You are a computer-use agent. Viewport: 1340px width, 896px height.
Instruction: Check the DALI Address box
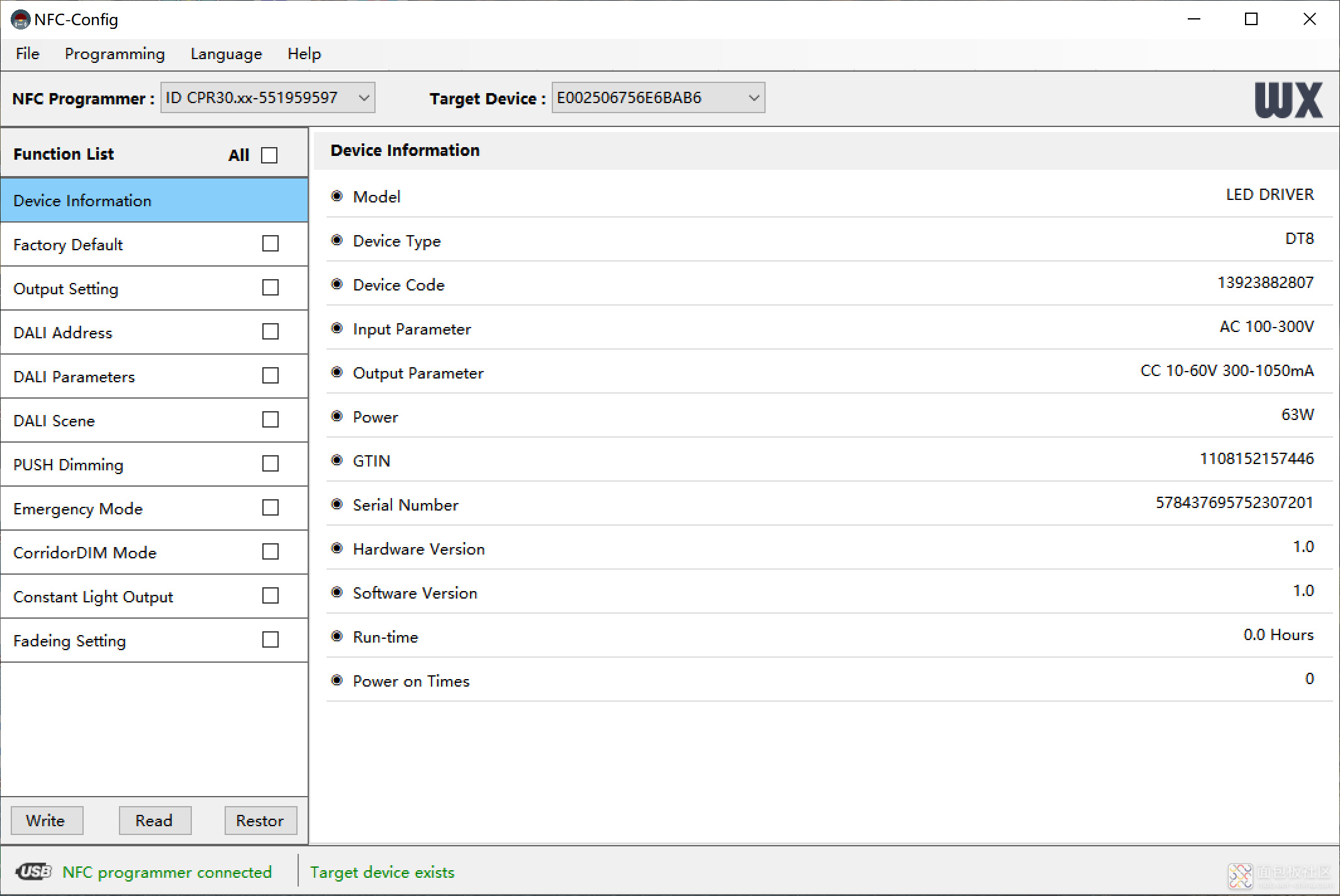point(271,331)
